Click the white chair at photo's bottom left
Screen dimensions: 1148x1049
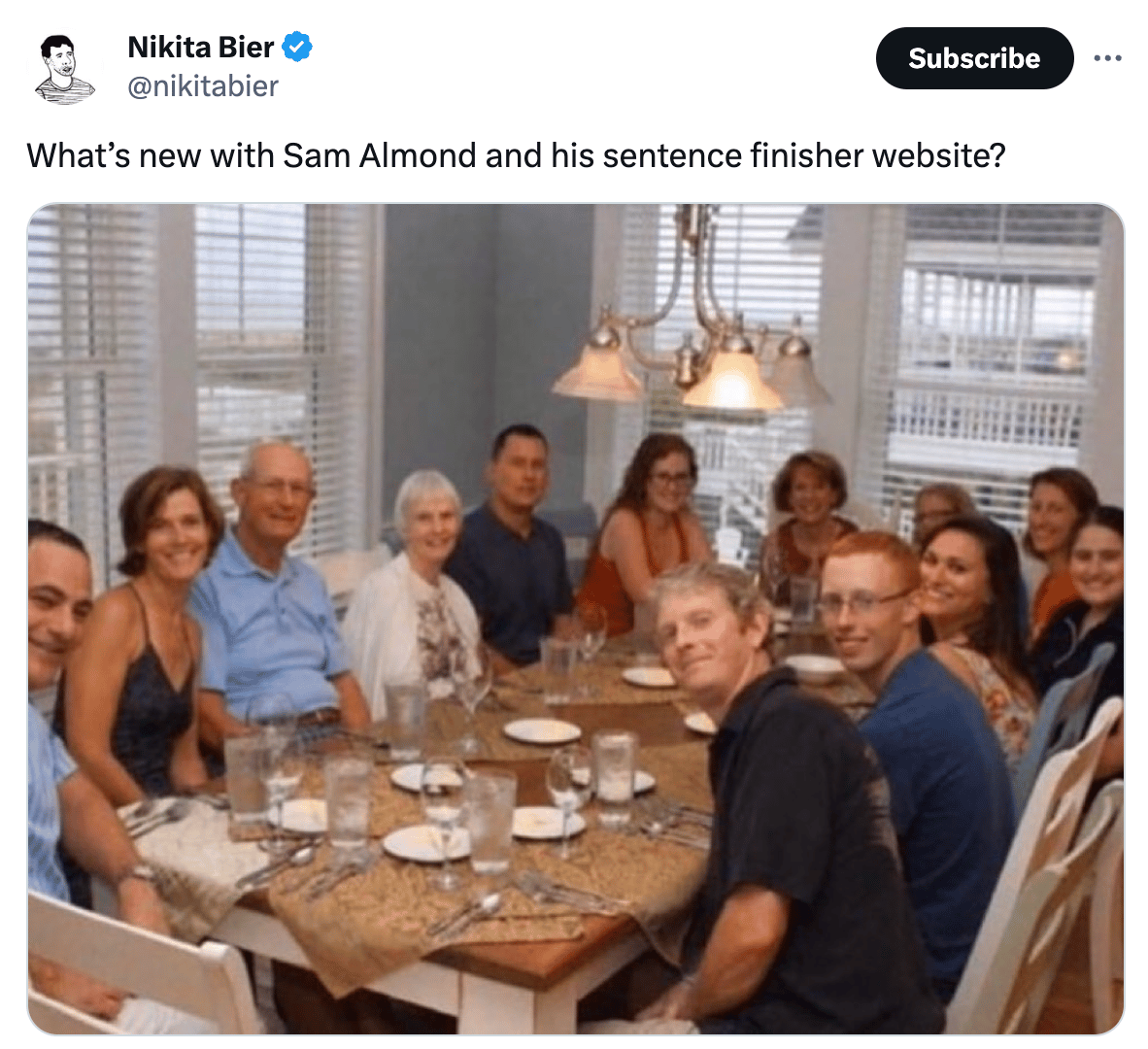[139, 966]
